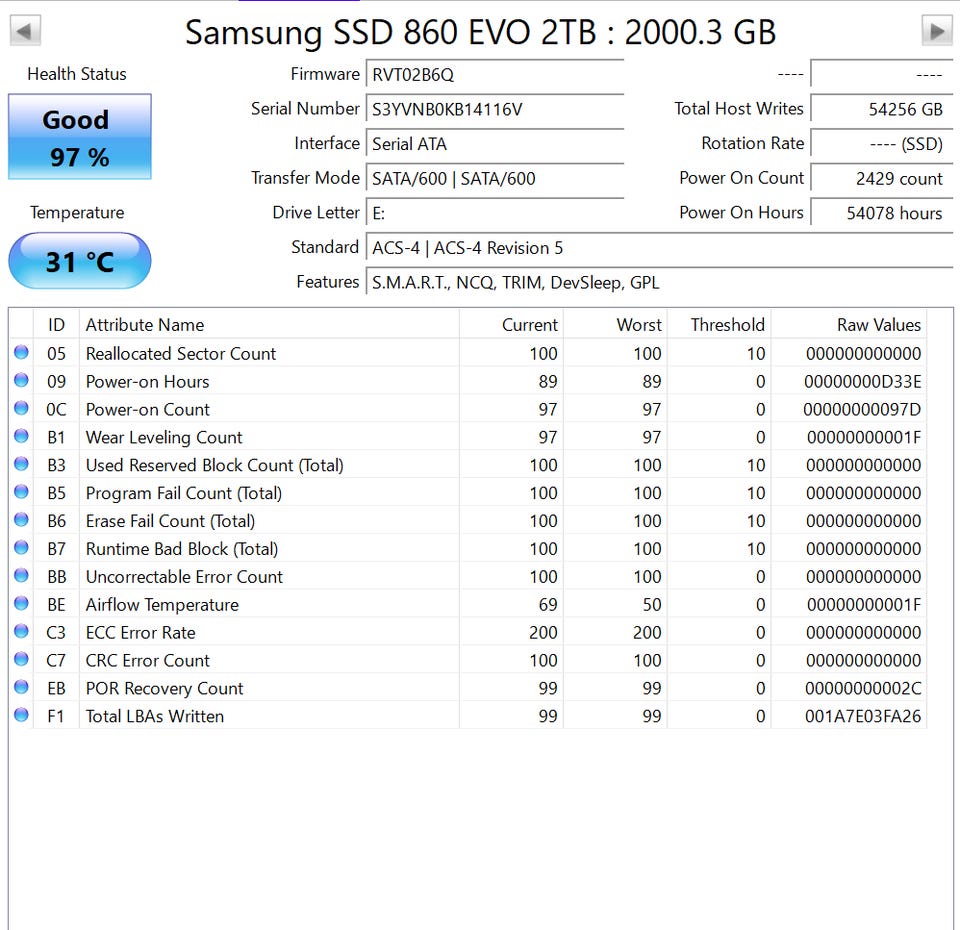960x930 pixels.
Task: Click the Rotation Rate value field
Action: (x=882, y=144)
